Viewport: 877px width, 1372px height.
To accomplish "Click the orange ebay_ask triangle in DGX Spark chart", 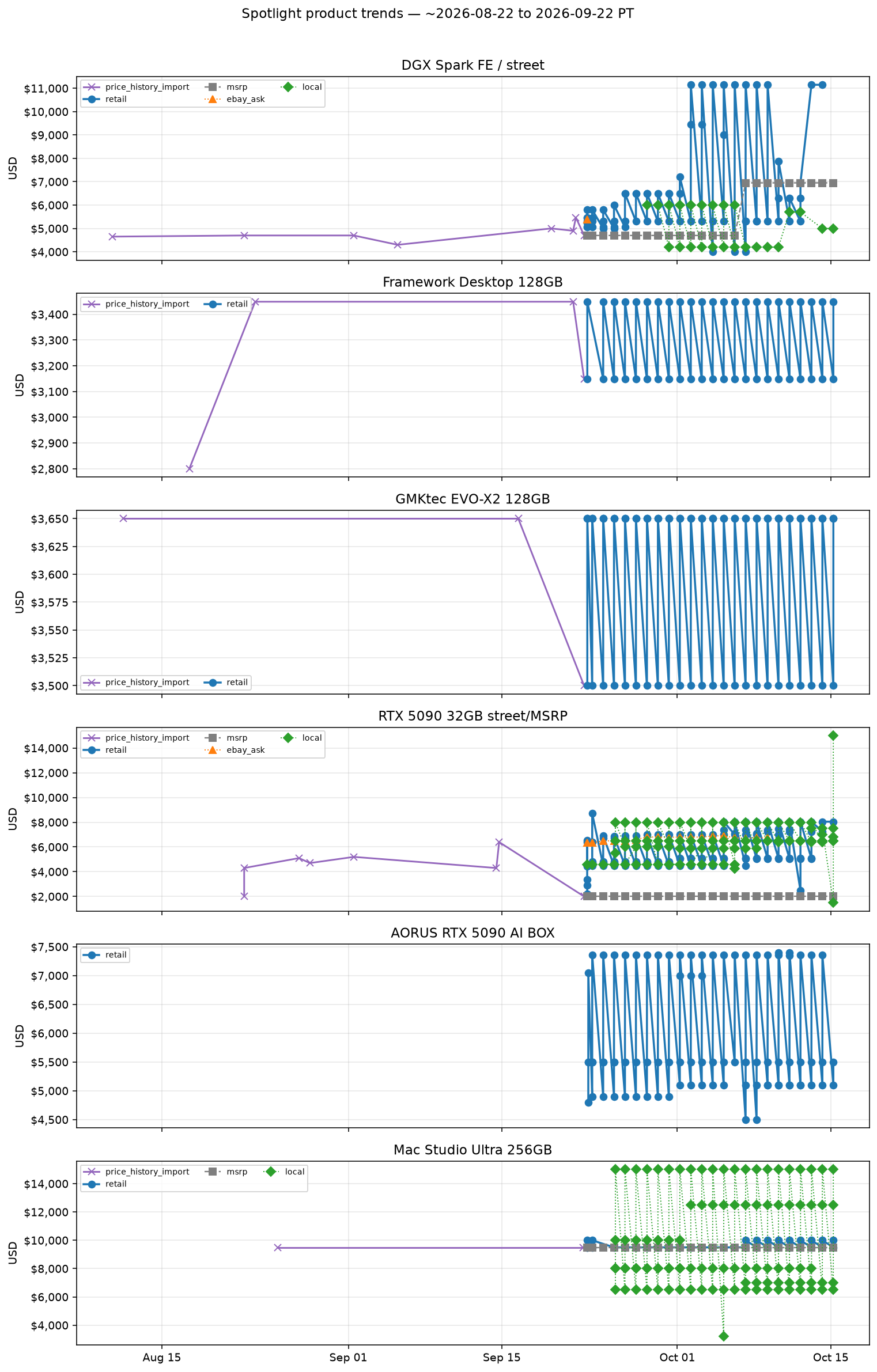I will [587, 219].
